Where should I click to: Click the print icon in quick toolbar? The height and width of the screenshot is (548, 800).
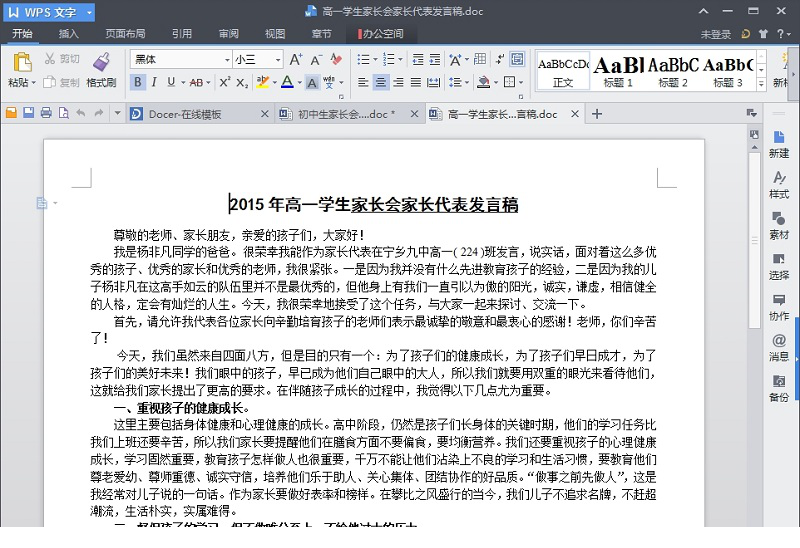click(x=46, y=113)
